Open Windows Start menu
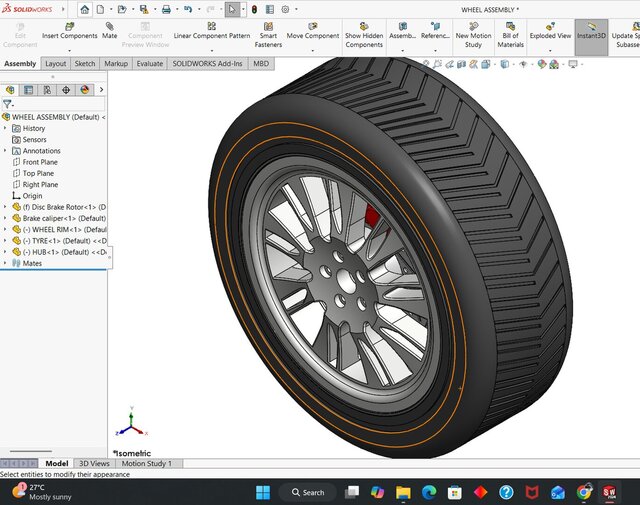Viewport: 640px width, 505px height. [263, 492]
